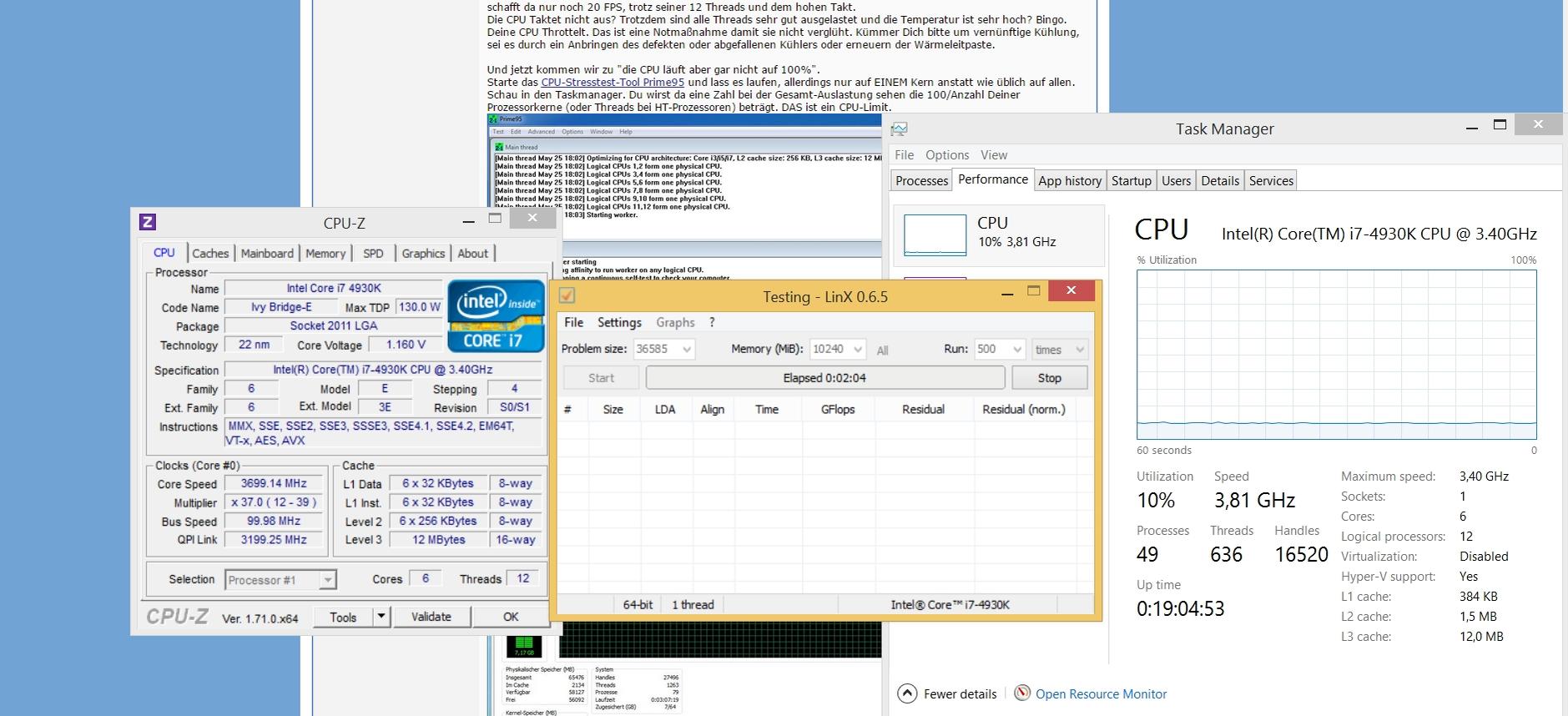Click the Intel Core i7 logo in CPU-Z
Image resolution: width=1568 pixels, height=716 pixels.
coord(497,316)
